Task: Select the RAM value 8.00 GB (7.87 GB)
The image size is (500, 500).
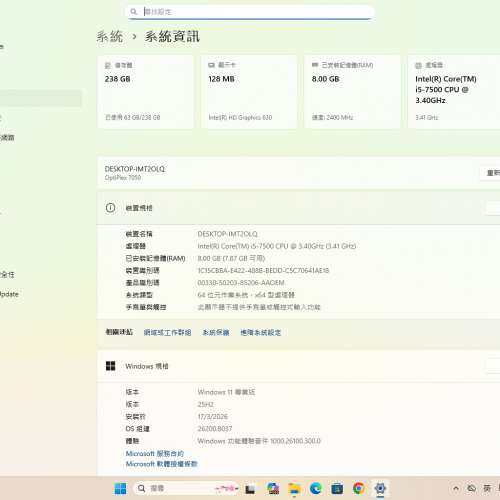Action: pos(231,258)
